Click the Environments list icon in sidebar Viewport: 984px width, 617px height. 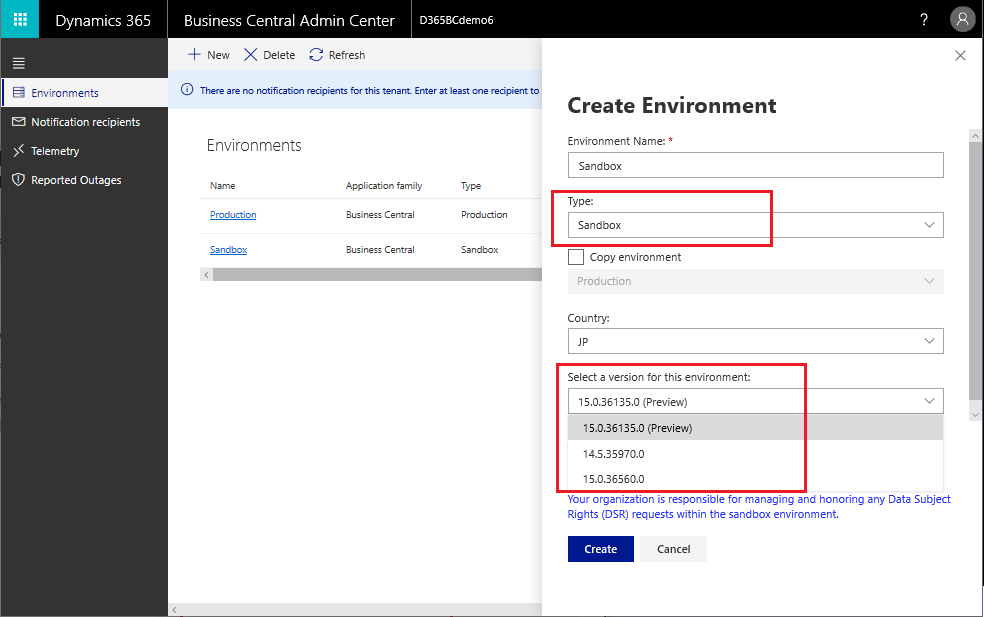tap(19, 93)
